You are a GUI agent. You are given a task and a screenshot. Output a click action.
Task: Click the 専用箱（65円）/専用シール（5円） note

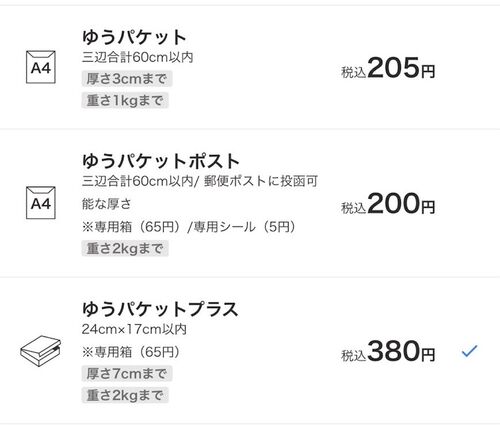(x=189, y=227)
